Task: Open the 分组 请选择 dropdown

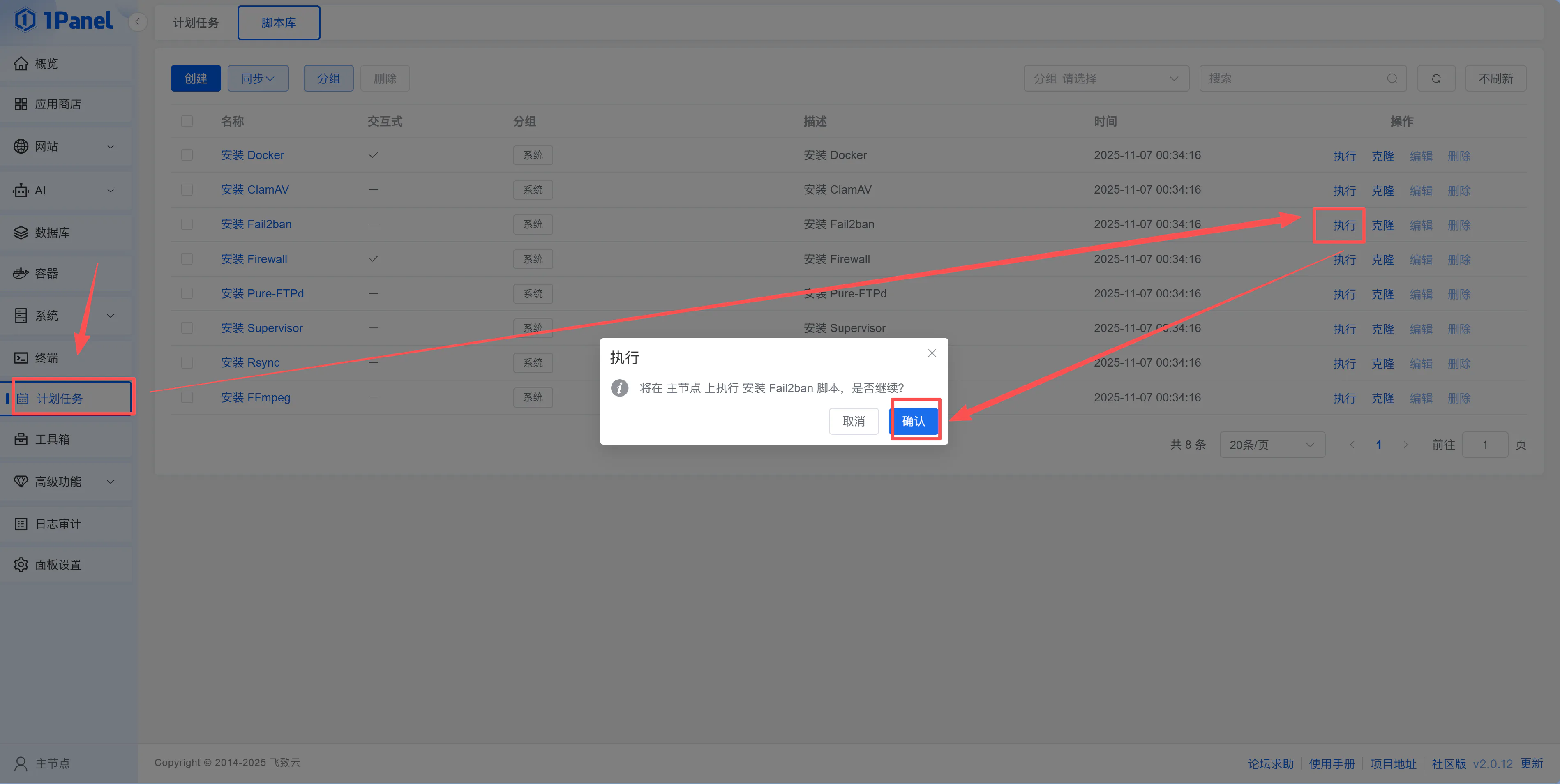Action: click(1106, 79)
